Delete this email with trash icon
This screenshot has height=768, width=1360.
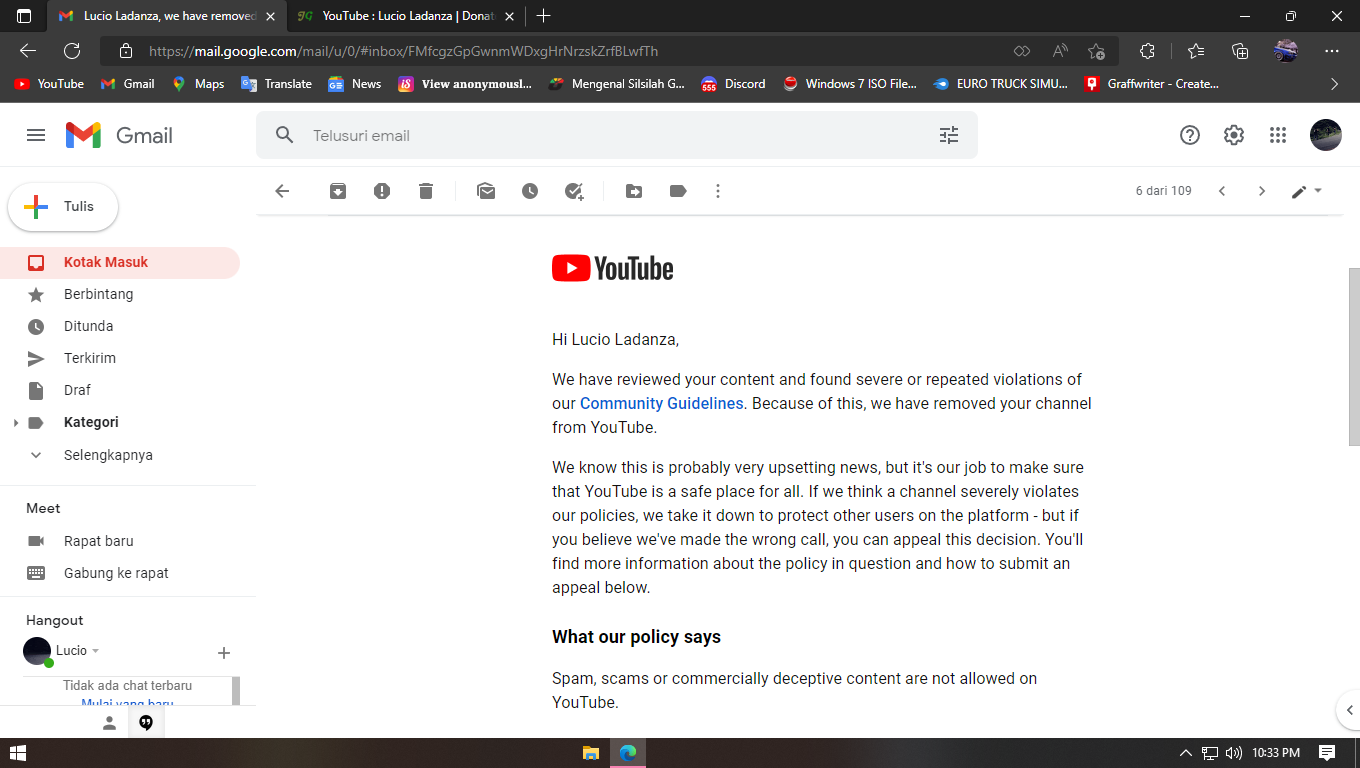(426, 191)
